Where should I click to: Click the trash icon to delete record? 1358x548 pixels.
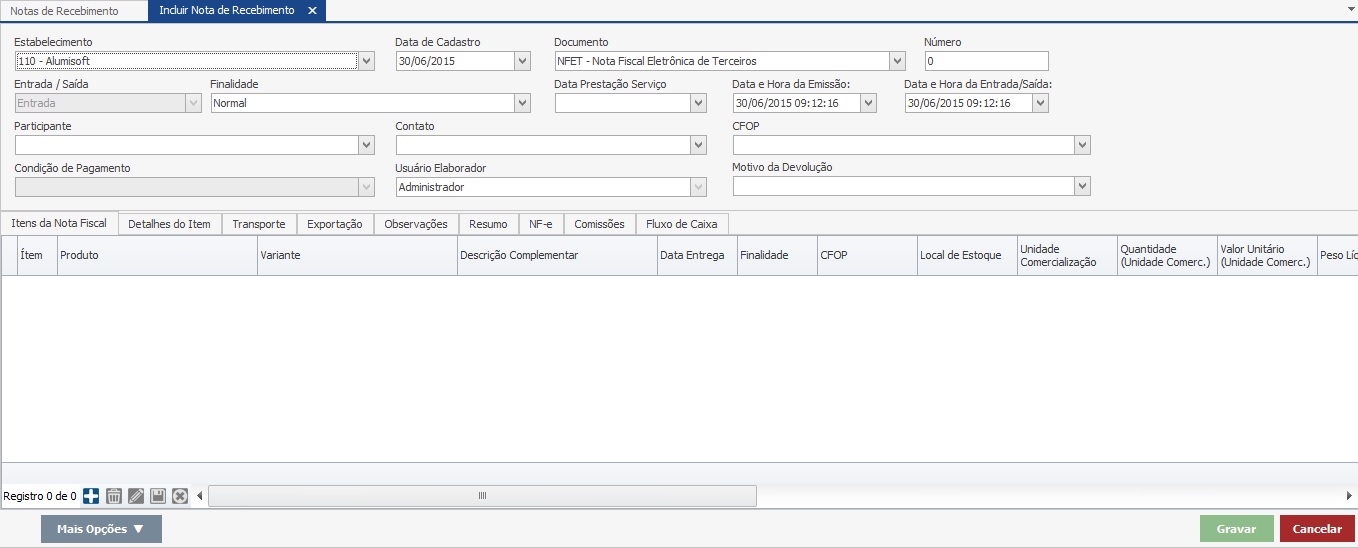(x=114, y=496)
